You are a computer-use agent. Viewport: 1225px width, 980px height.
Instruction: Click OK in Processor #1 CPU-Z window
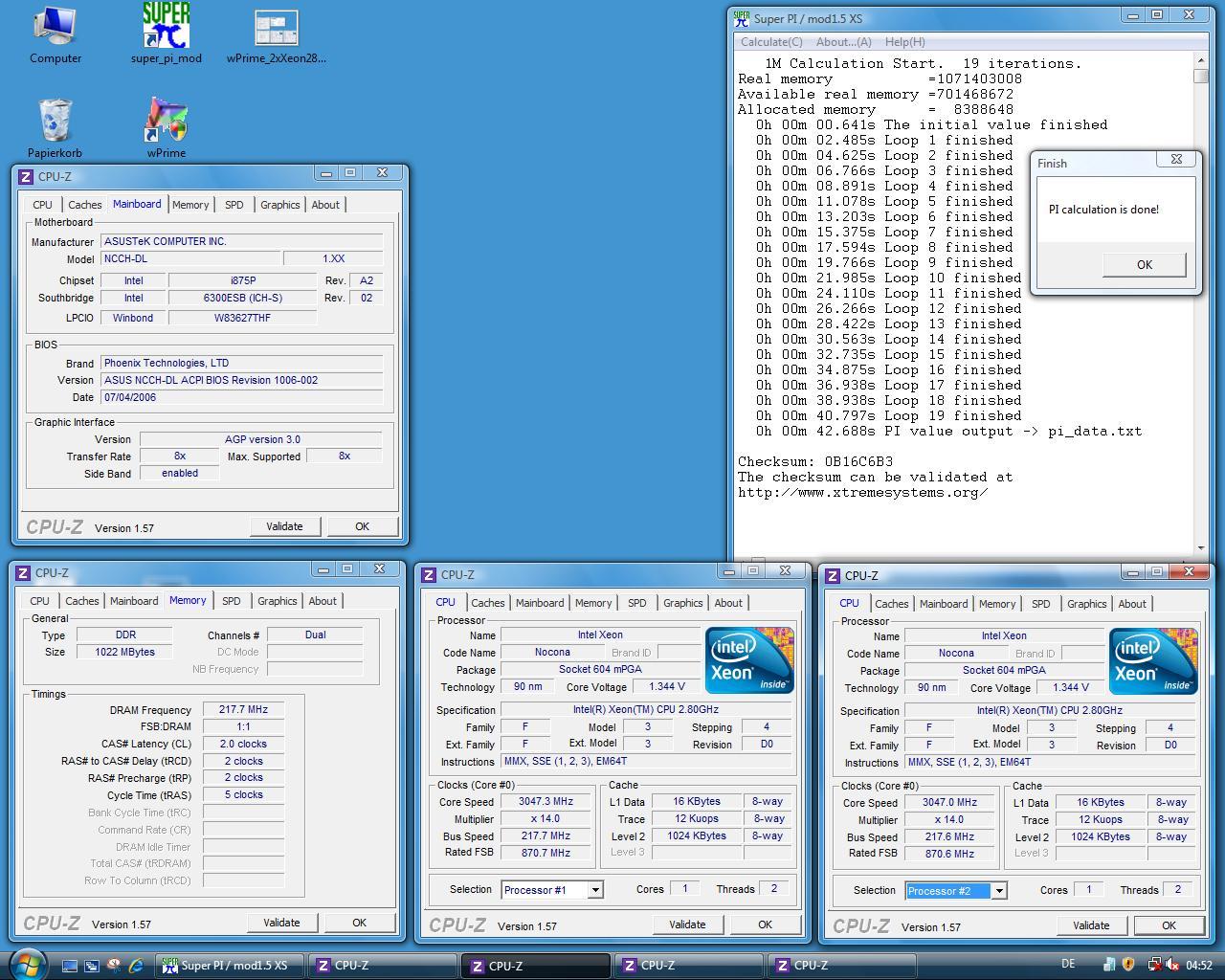click(765, 924)
